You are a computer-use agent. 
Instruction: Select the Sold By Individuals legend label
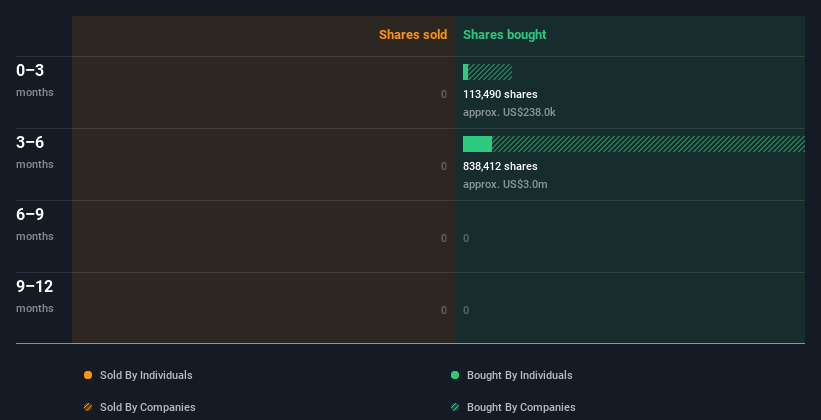[146, 375]
